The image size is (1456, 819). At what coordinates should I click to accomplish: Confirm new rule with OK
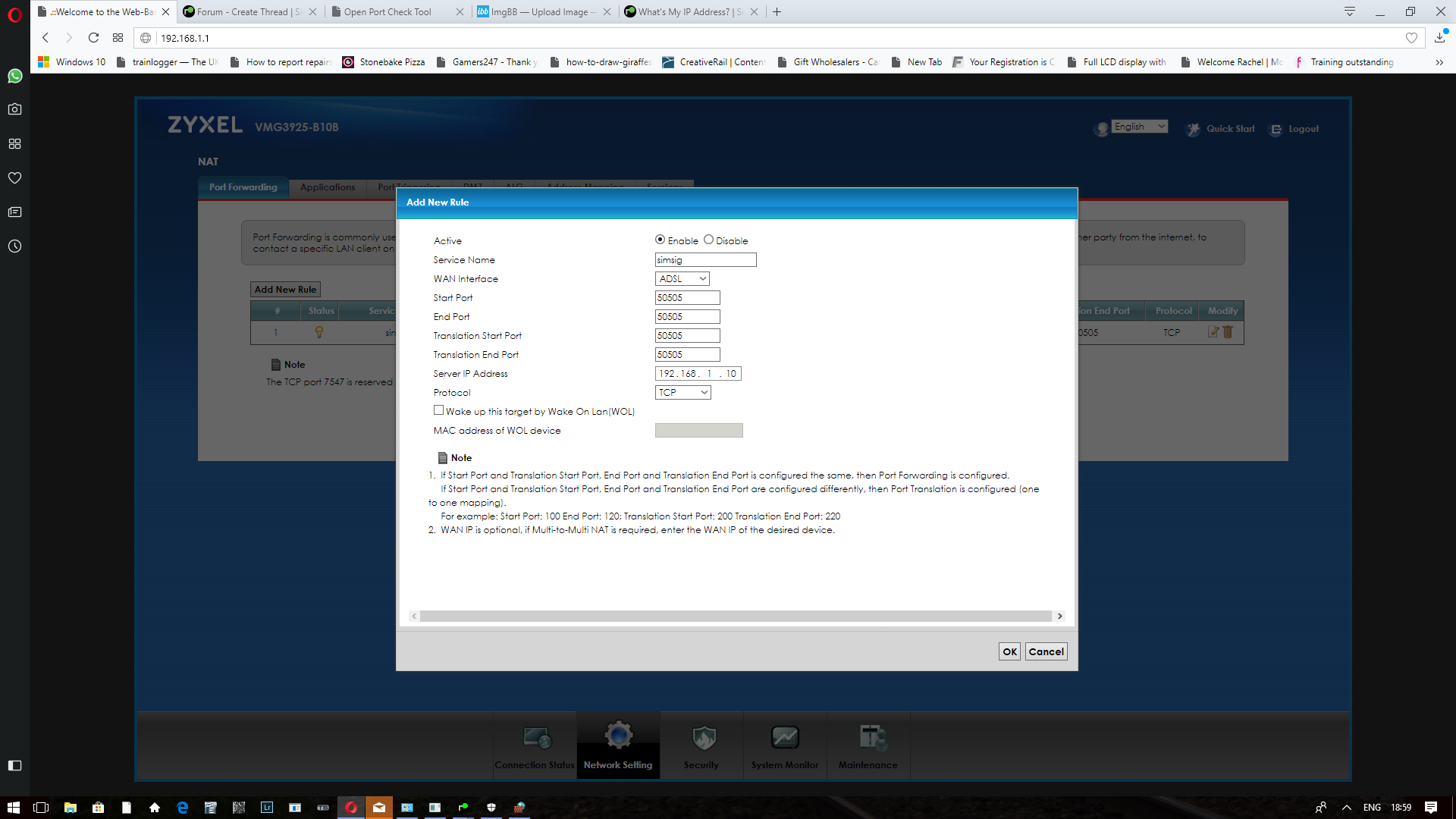click(x=1009, y=651)
